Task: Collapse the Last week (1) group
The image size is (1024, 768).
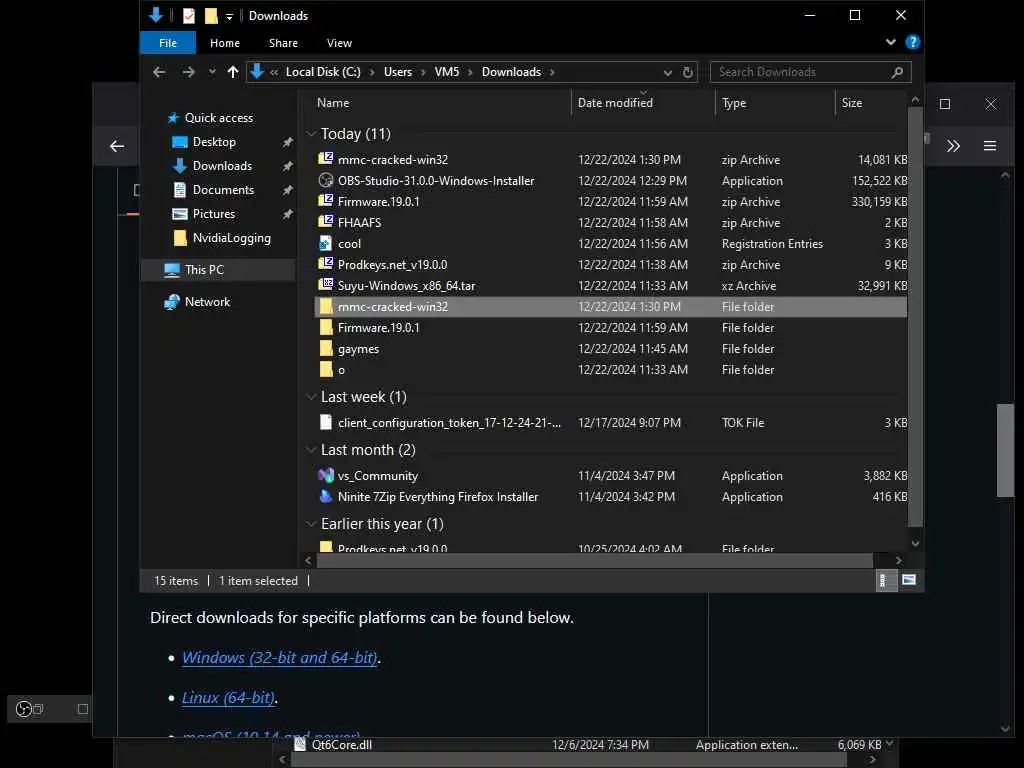Action: pos(311,397)
